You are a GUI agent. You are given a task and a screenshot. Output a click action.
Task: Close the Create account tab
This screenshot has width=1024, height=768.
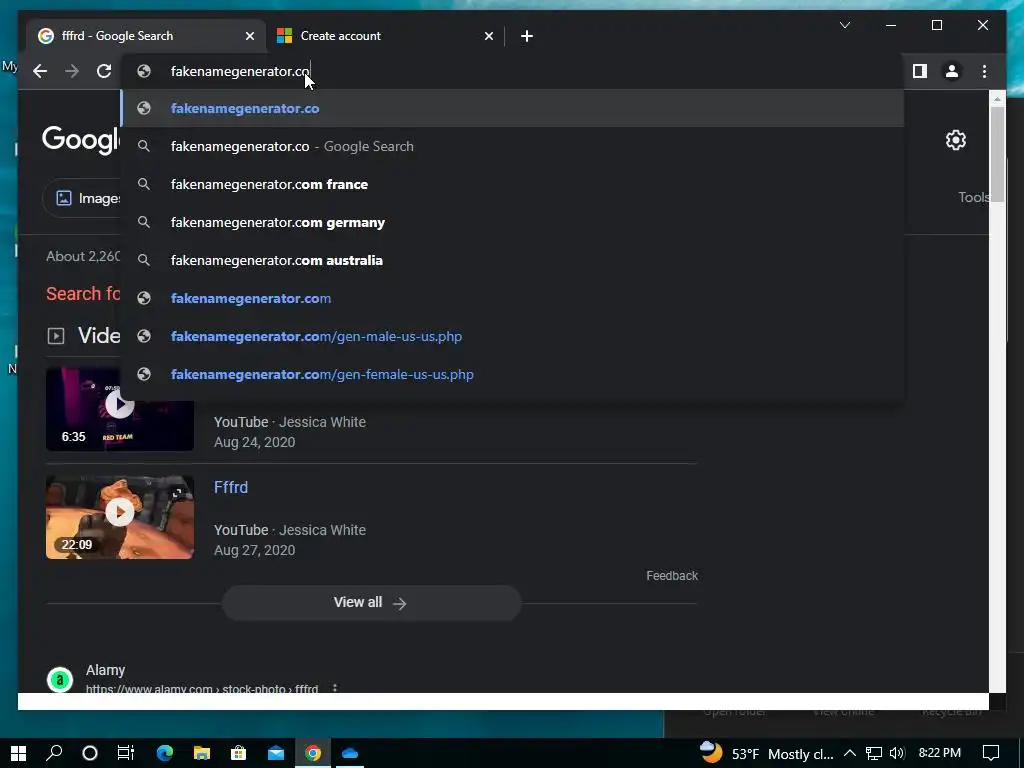click(x=488, y=36)
